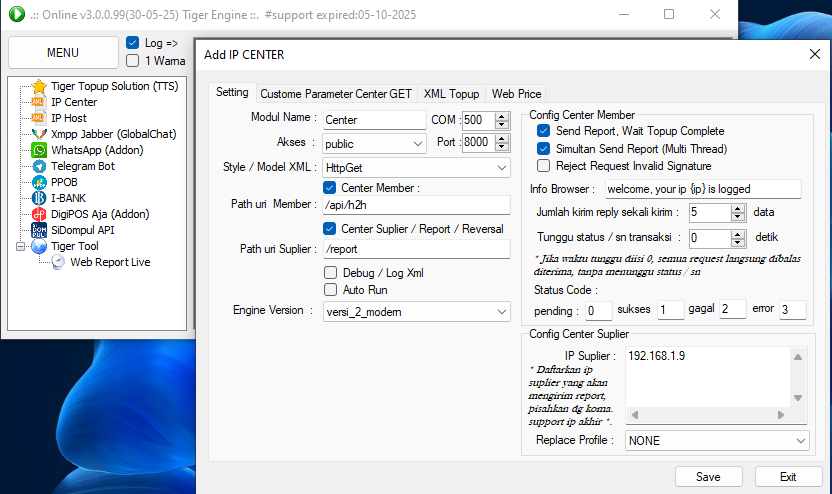Open the Web Price tab

pyautogui.click(x=516, y=94)
